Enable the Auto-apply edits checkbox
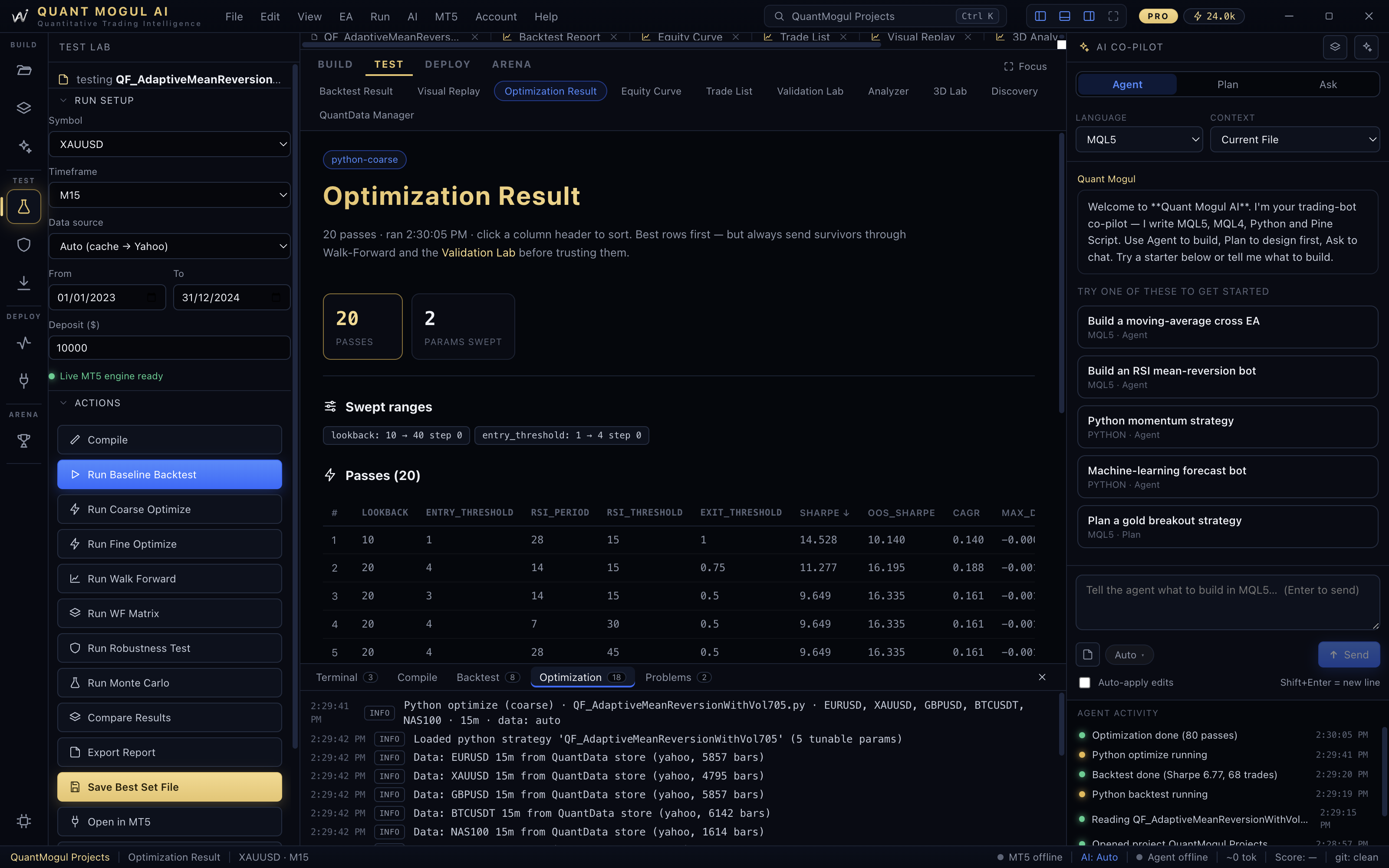The width and height of the screenshot is (1389, 868). pos(1084,683)
